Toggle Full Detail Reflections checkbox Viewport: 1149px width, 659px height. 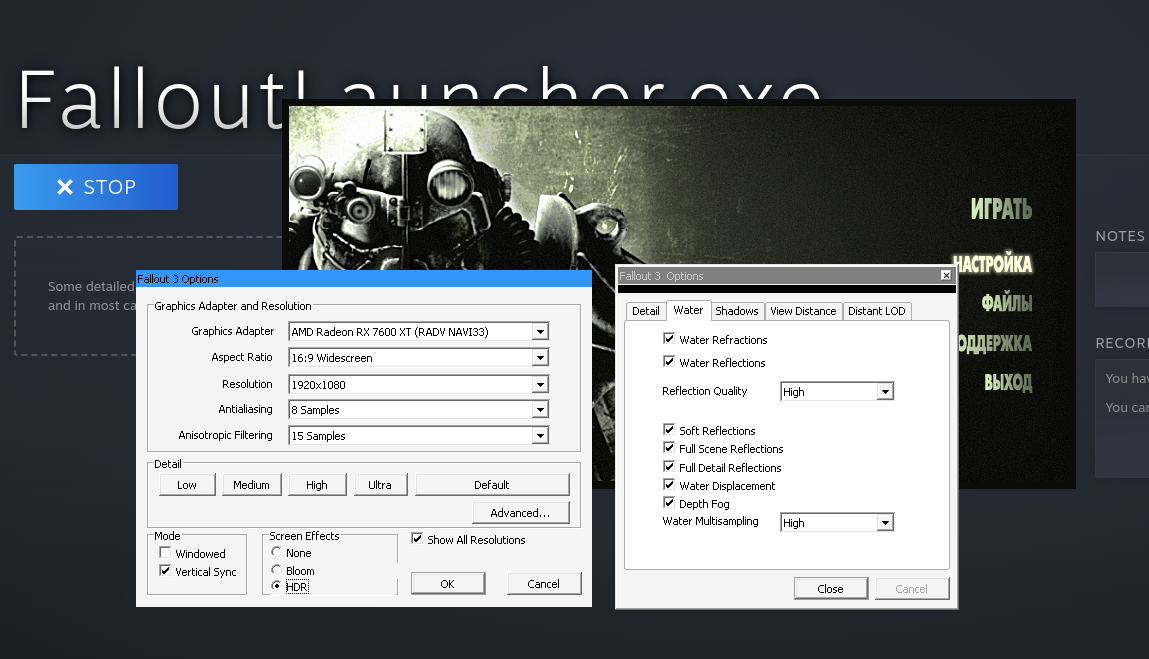669,466
